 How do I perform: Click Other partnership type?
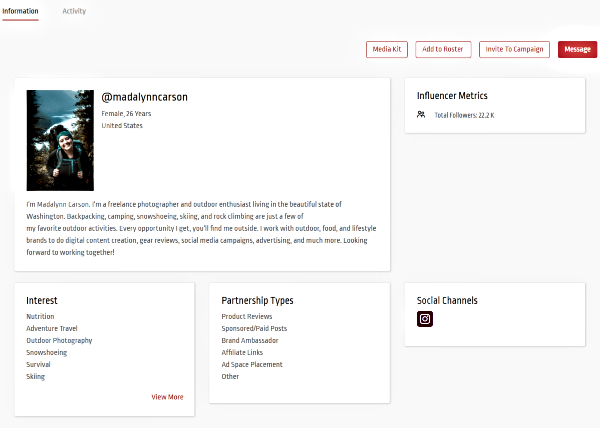point(230,376)
